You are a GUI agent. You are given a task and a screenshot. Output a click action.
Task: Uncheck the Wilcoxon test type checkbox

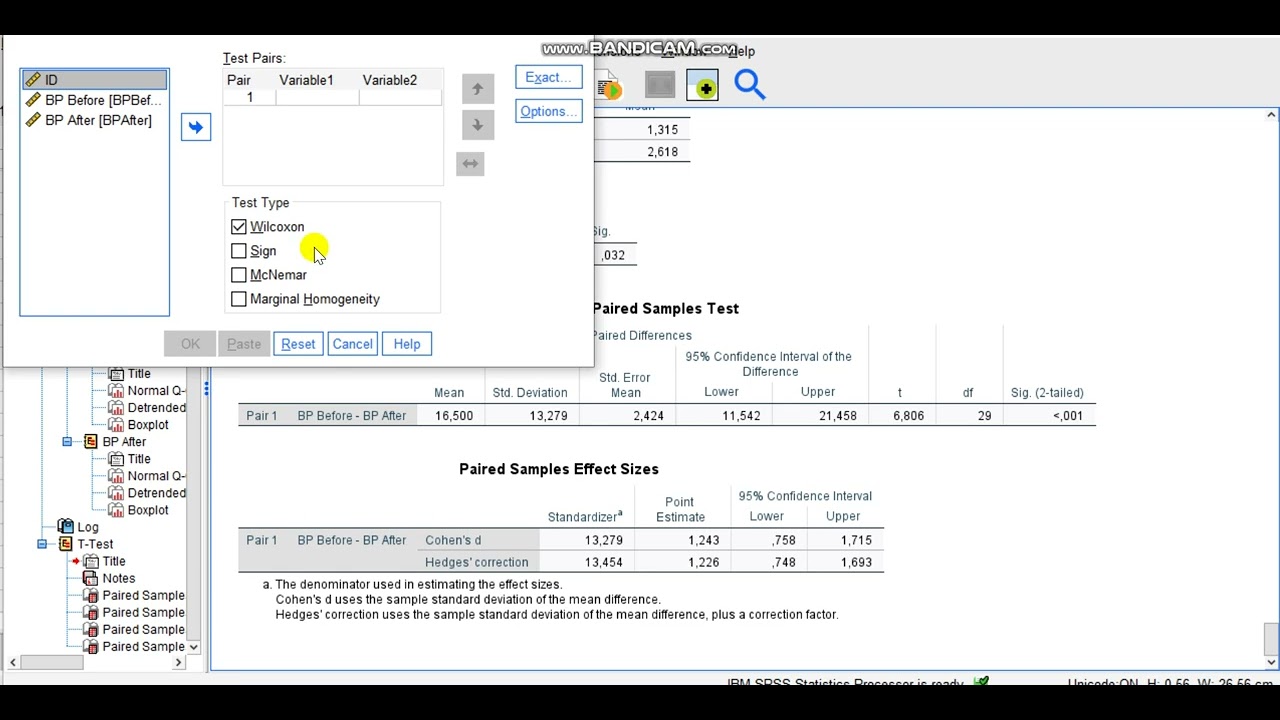239,227
